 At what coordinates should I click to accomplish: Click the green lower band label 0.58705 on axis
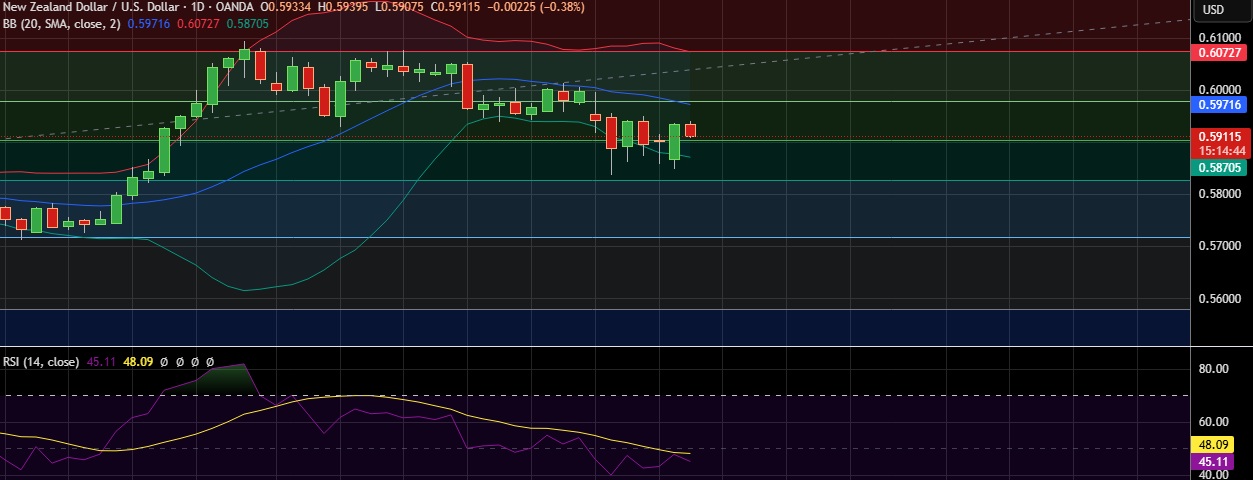point(1219,167)
